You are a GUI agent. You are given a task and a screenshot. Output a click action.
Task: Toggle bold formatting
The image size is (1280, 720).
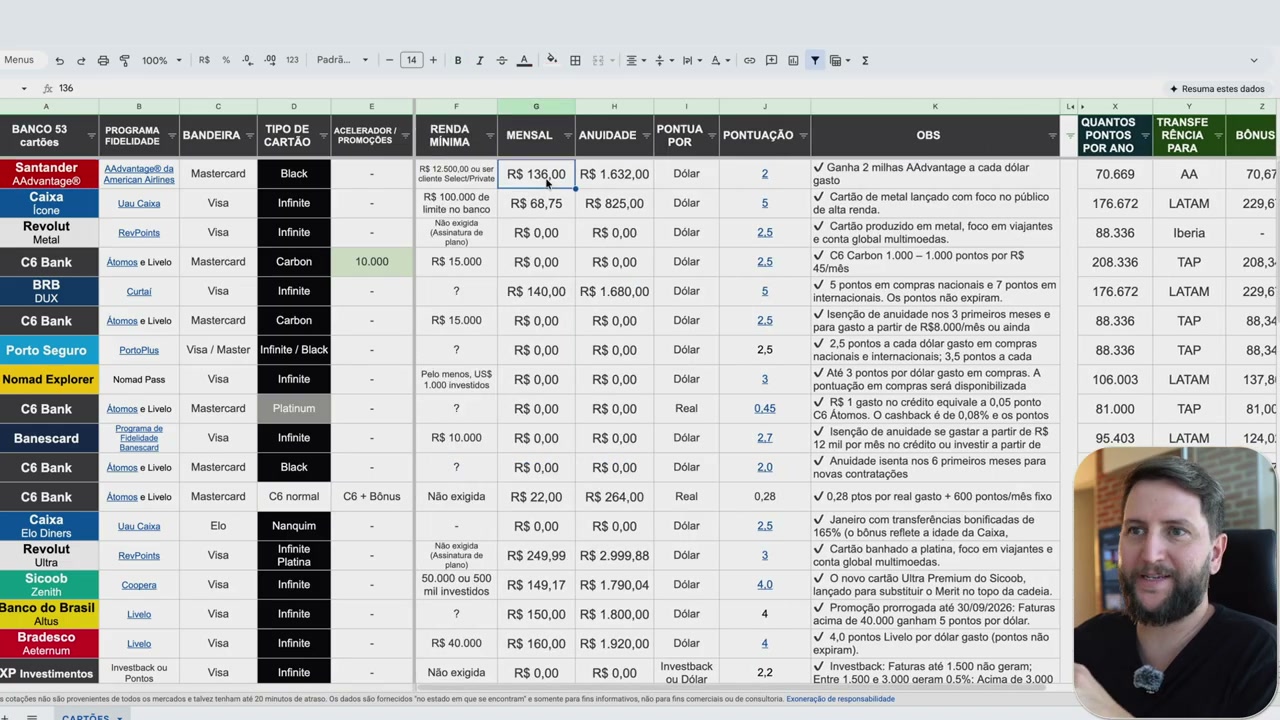point(458,60)
